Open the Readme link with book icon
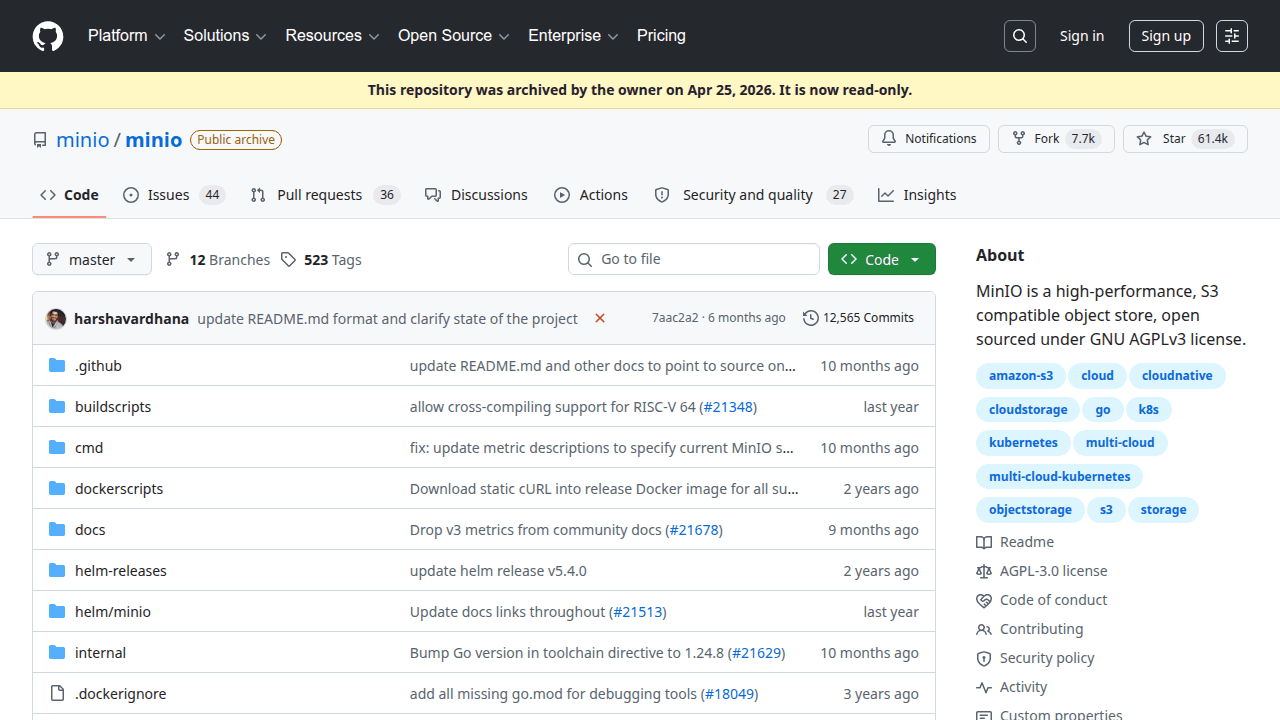Image resolution: width=1280 pixels, height=720 pixels. 1015,542
